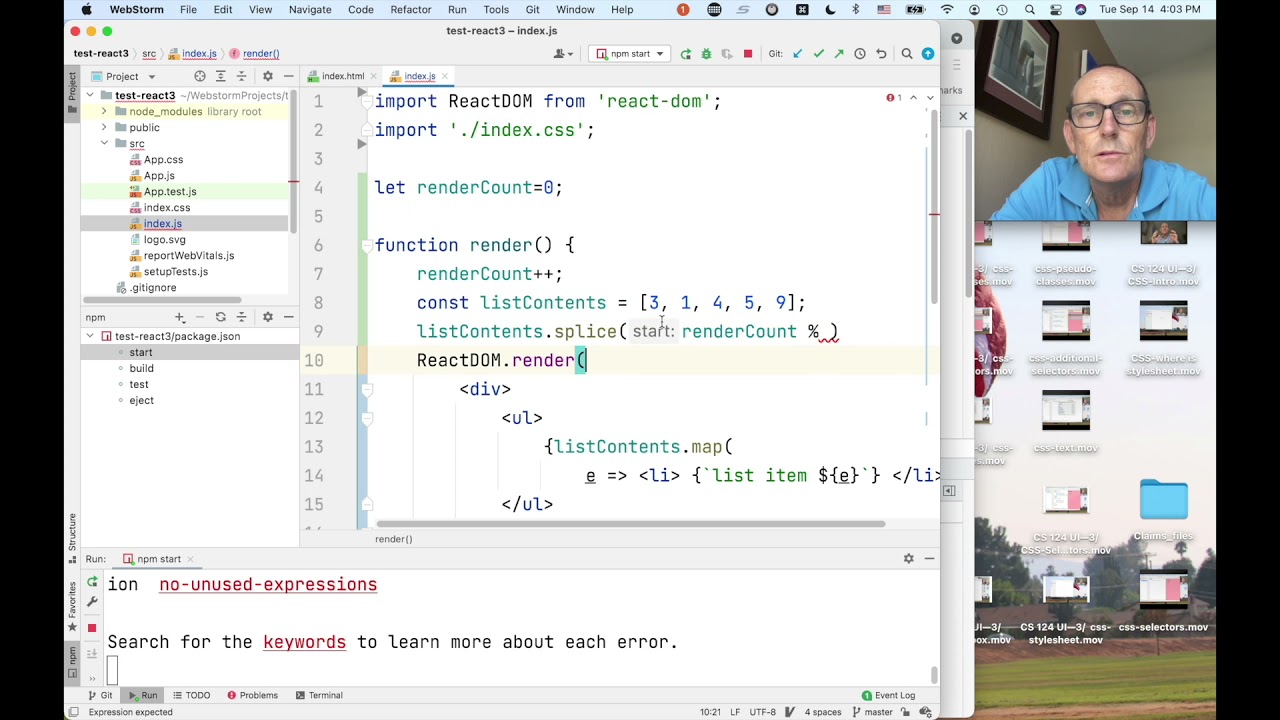1280x720 pixels.
Task: Show Git history clock icon
Action: 860,54
